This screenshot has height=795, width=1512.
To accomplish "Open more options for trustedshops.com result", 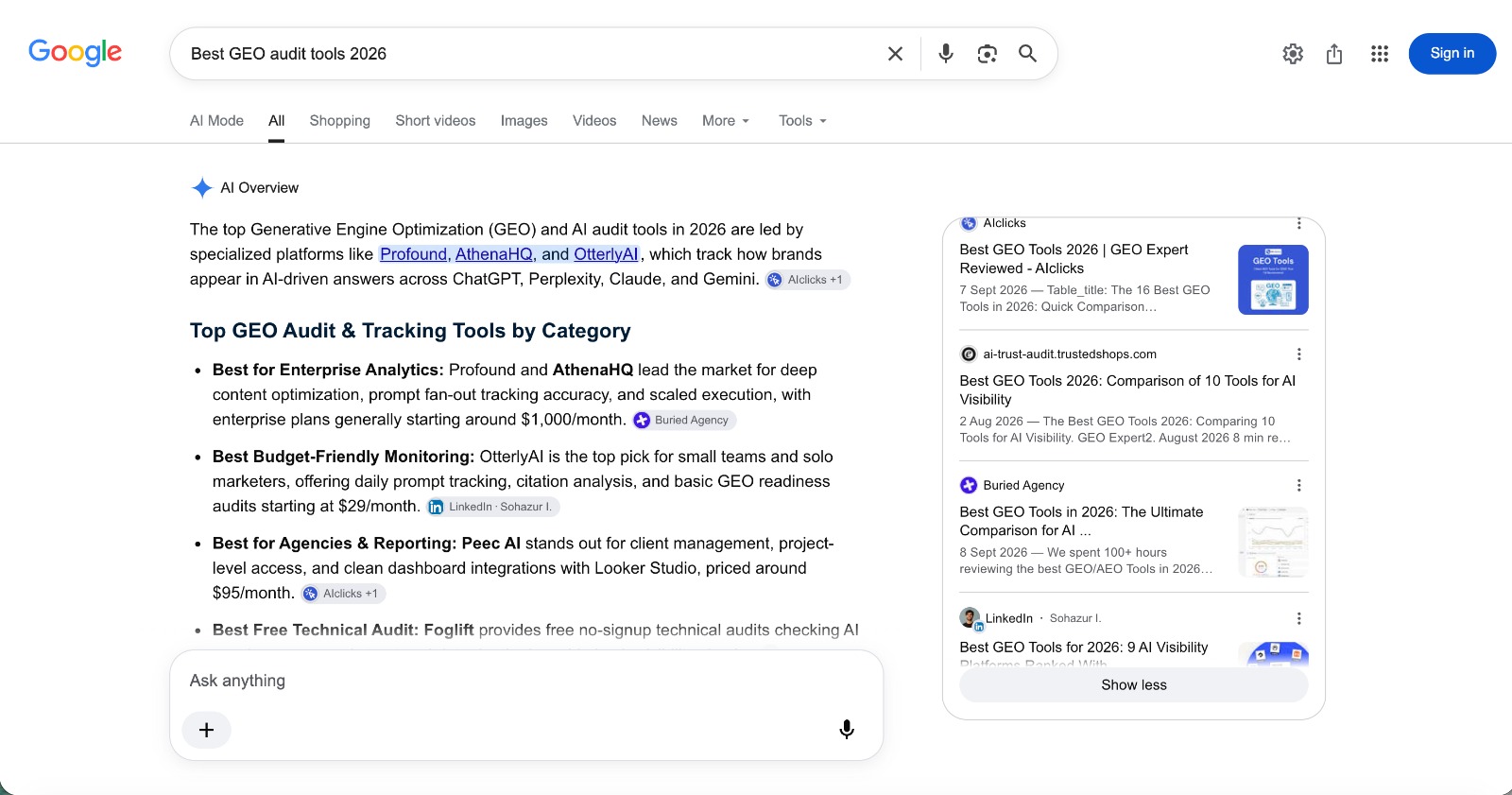I will pos(1299,354).
